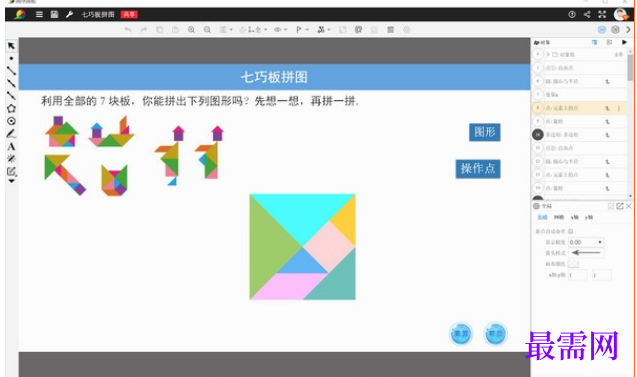Click the paste icon in toolbar
This screenshot has width=637, height=377.
(x=175, y=30)
